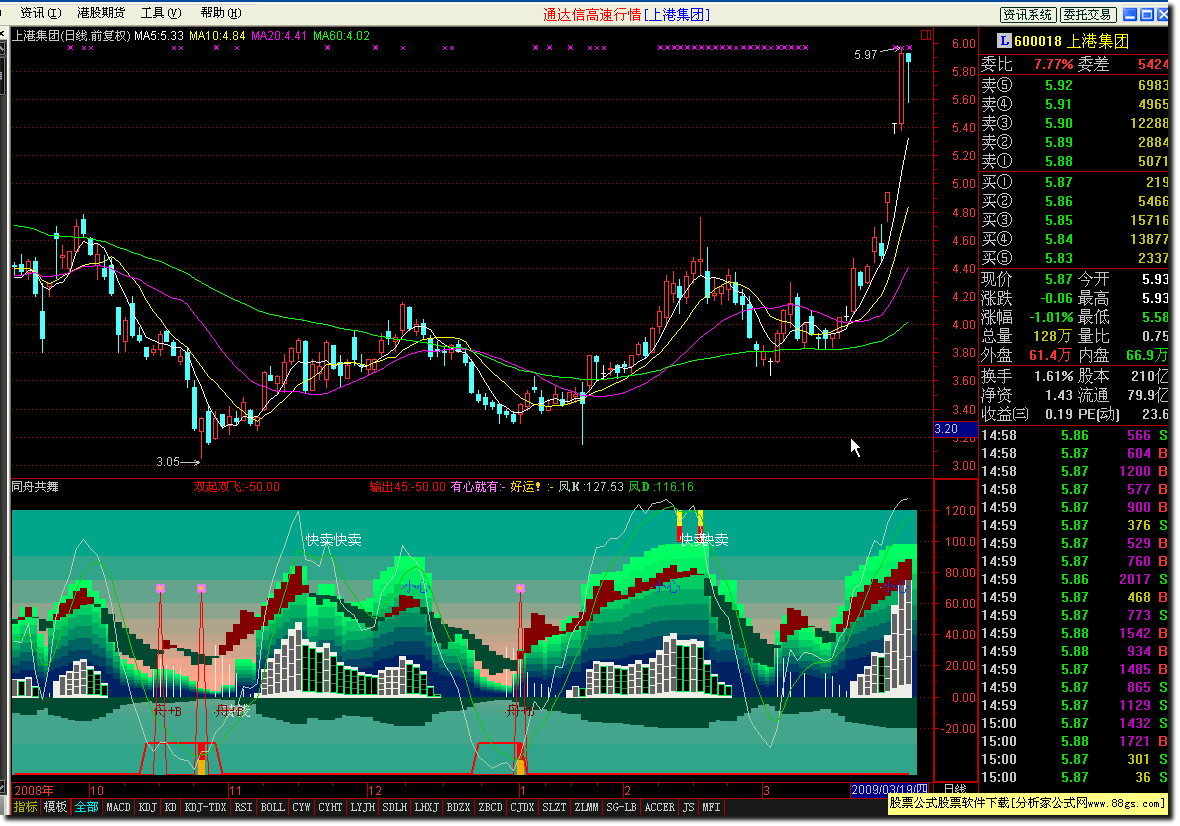The width and height of the screenshot is (1180, 826).
Task: Open the 帮助 menu
Action: (221, 13)
